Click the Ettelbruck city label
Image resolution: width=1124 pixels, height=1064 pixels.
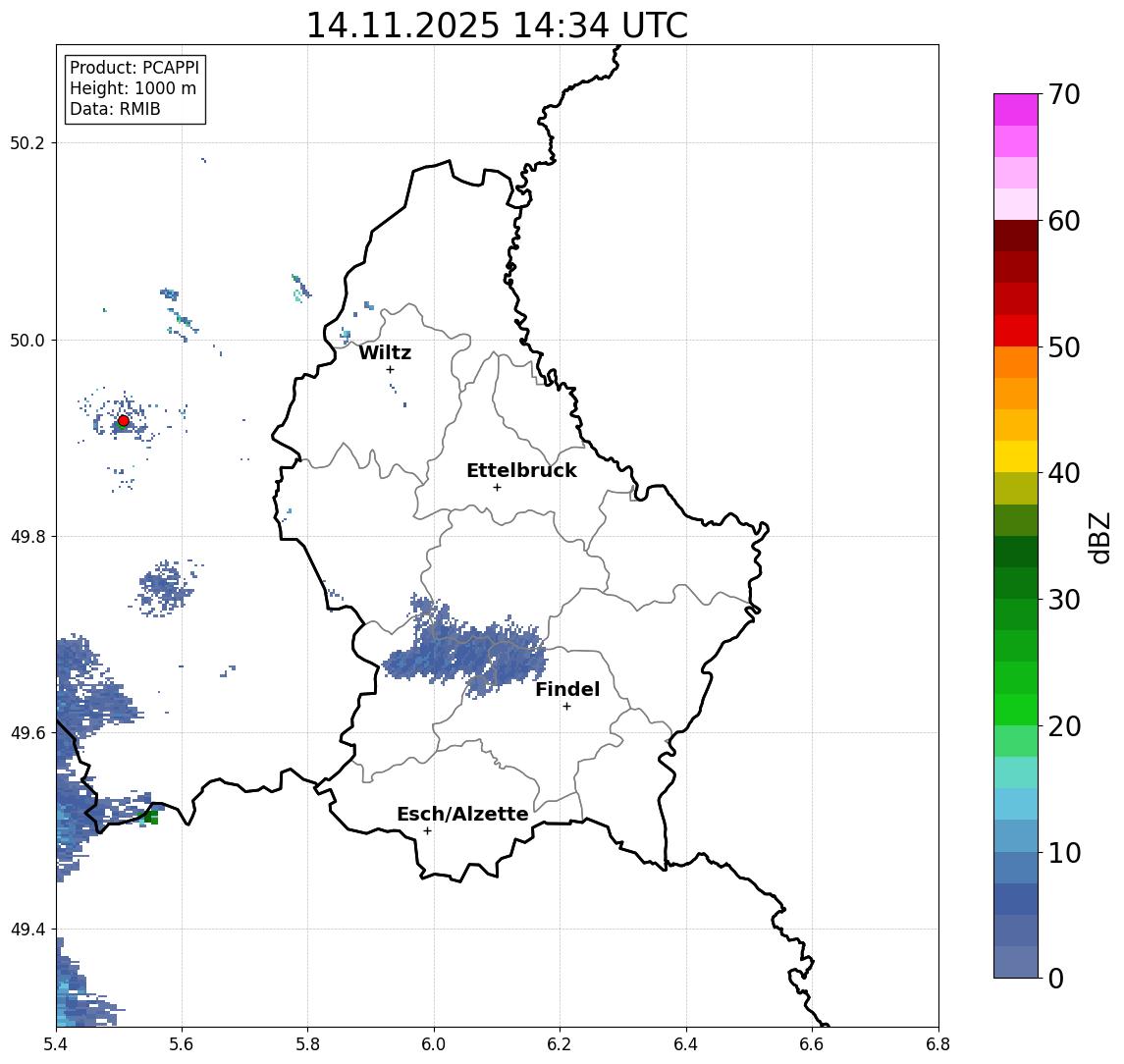coord(521,470)
